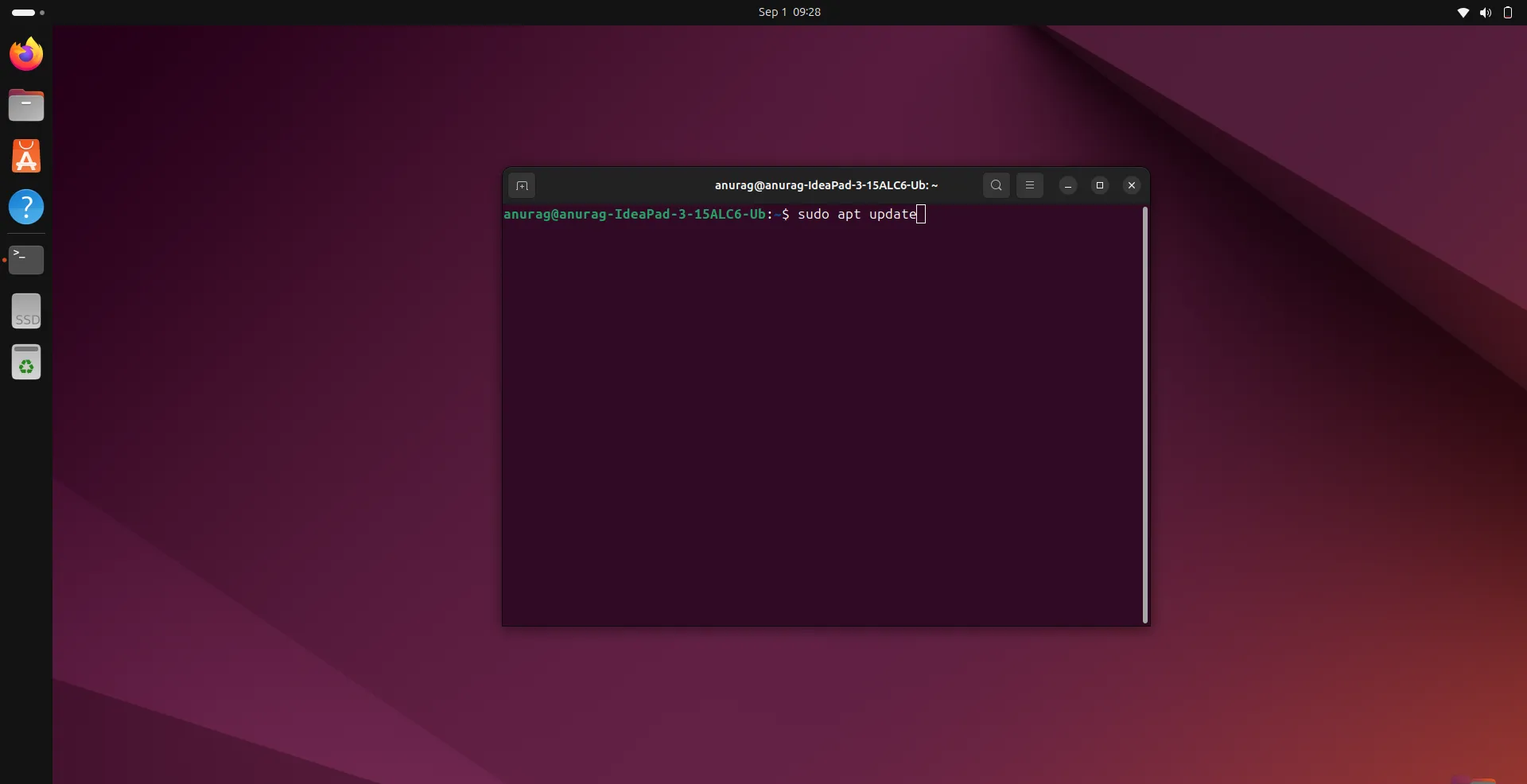The height and width of the screenshot is (784, 1527).
Task: Open battery status indicator
Action: click(1507, 13)
